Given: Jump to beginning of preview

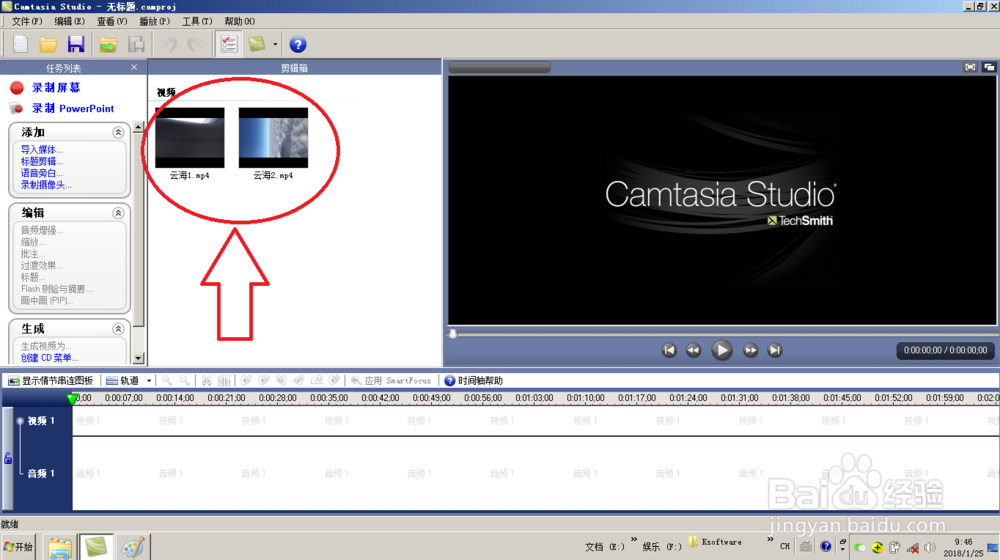Looking at the screenshot, I should tap(669, 350).
